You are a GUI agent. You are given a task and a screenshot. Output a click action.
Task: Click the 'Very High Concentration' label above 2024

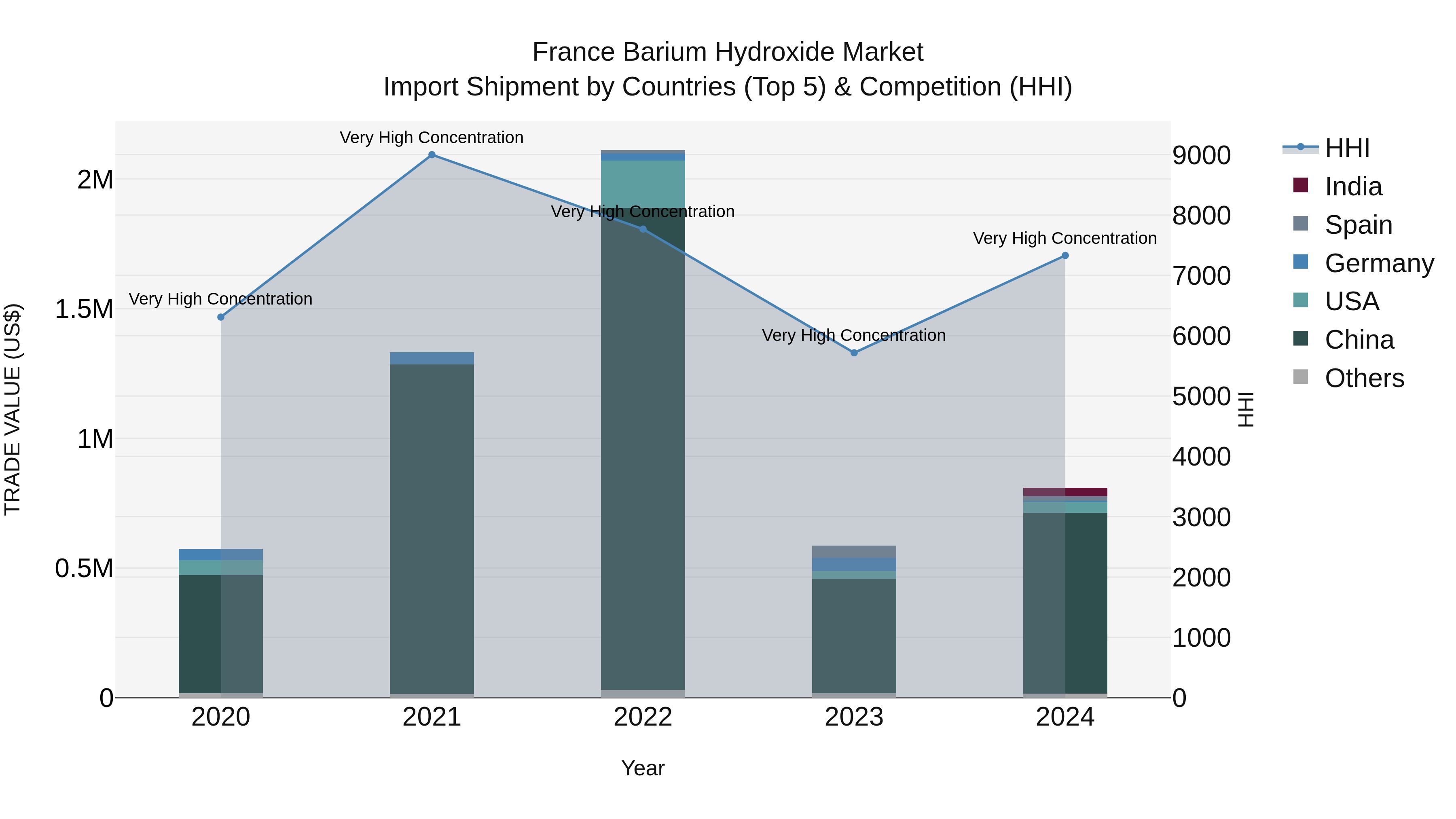(1065, 238)
